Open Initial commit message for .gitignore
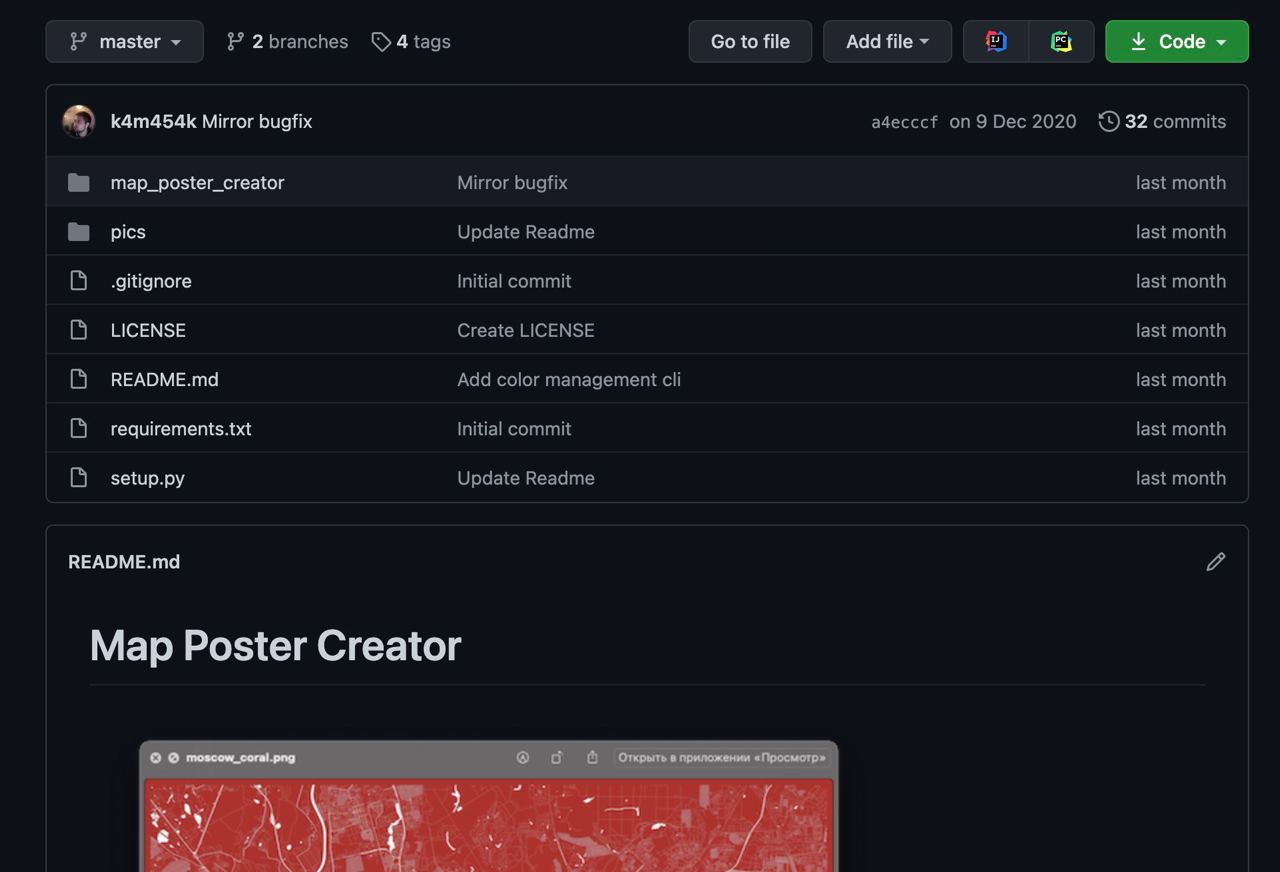The width and height of the screenshot is (1280, 872). click(x=514, y=281)
